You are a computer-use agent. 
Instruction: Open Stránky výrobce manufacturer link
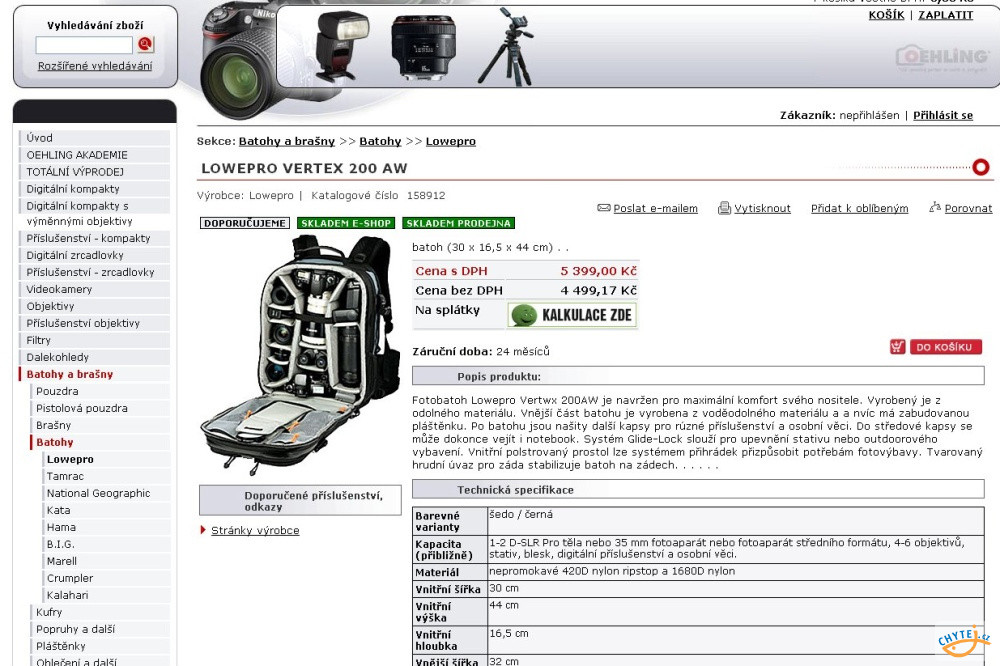click(254, 530)
